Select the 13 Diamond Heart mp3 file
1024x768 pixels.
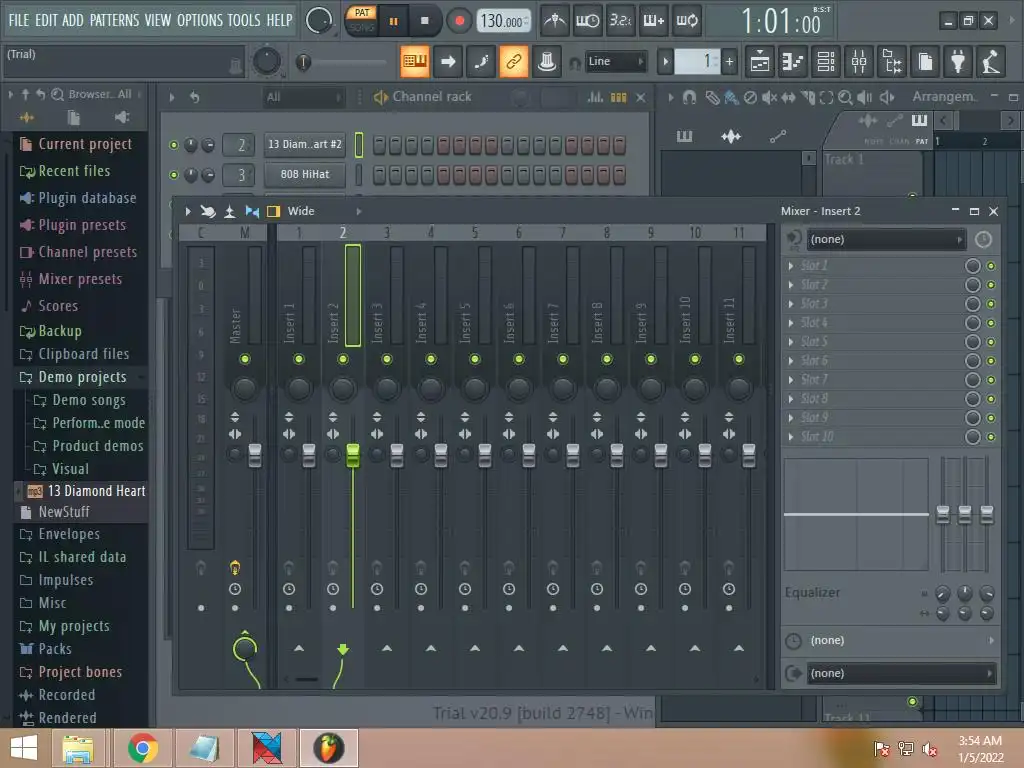point(96,490)
